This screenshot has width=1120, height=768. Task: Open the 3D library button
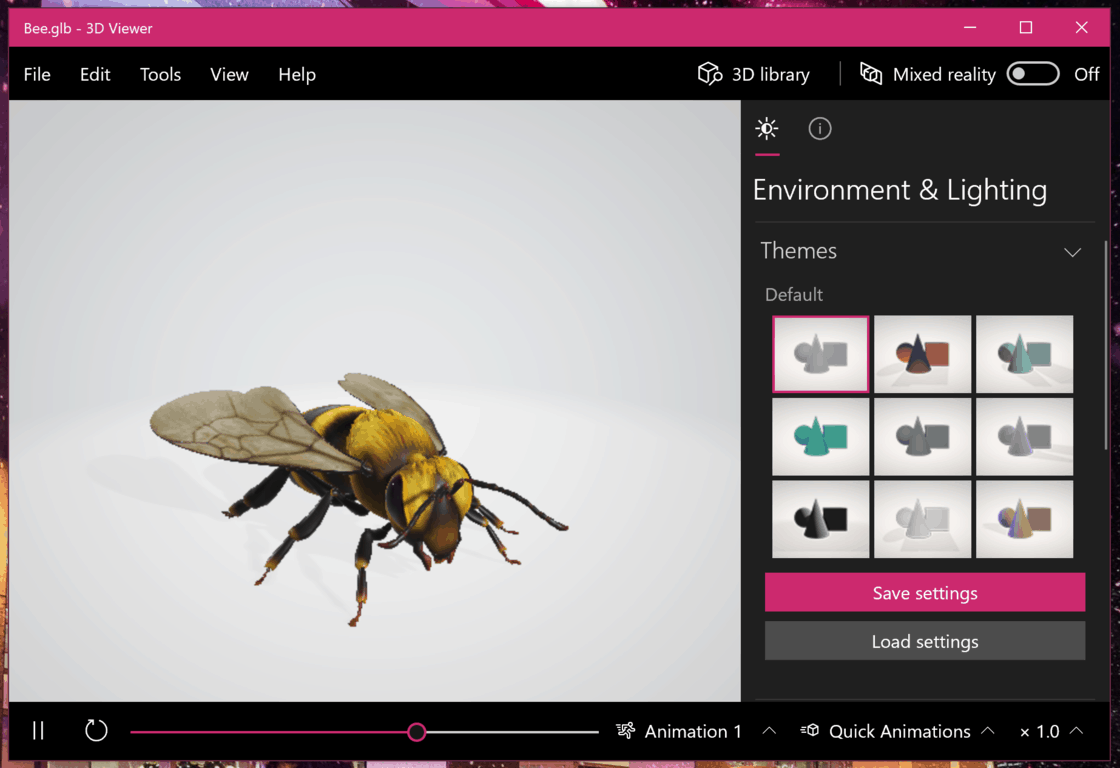point(754,74)
